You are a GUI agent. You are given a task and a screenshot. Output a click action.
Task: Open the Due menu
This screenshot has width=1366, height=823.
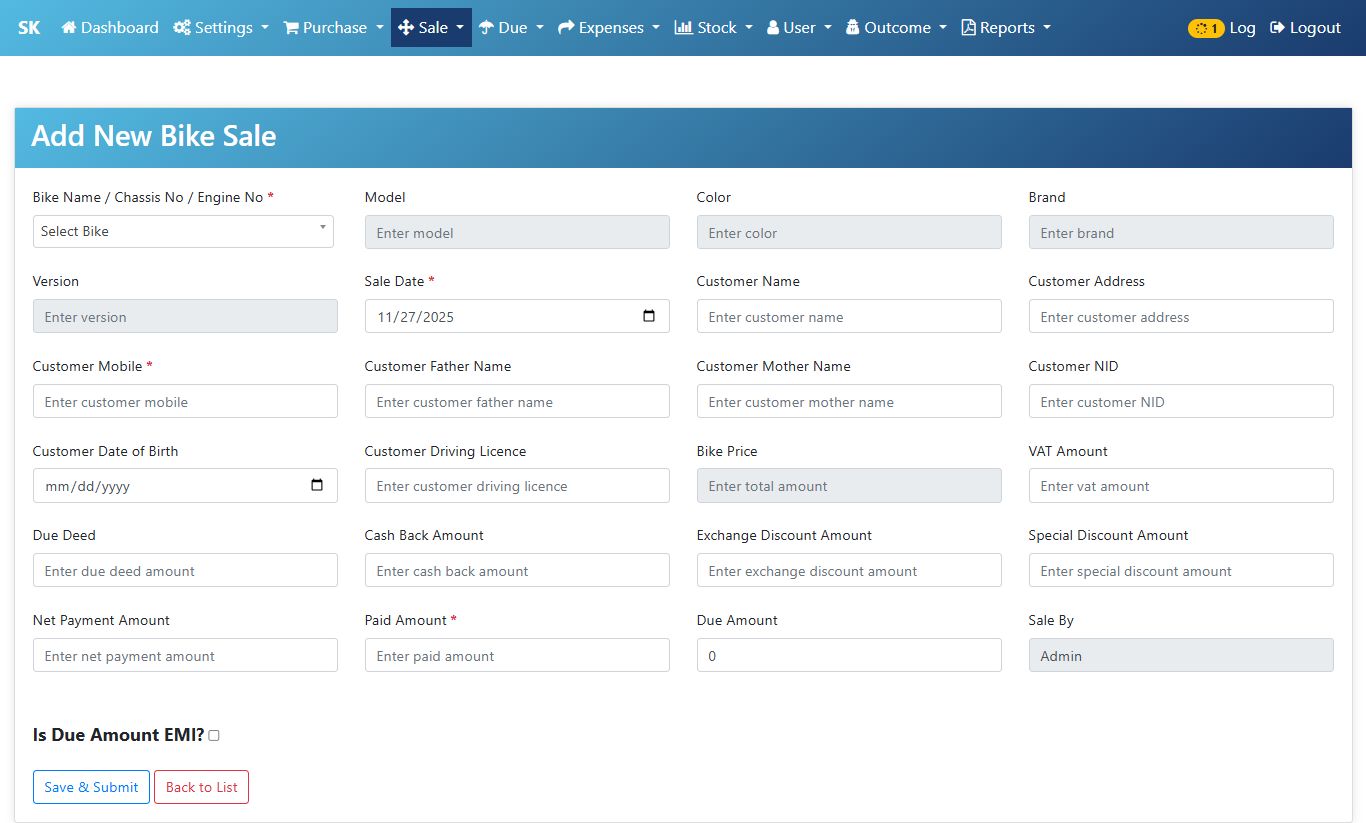pyautogui.click(x=511, y=28)
